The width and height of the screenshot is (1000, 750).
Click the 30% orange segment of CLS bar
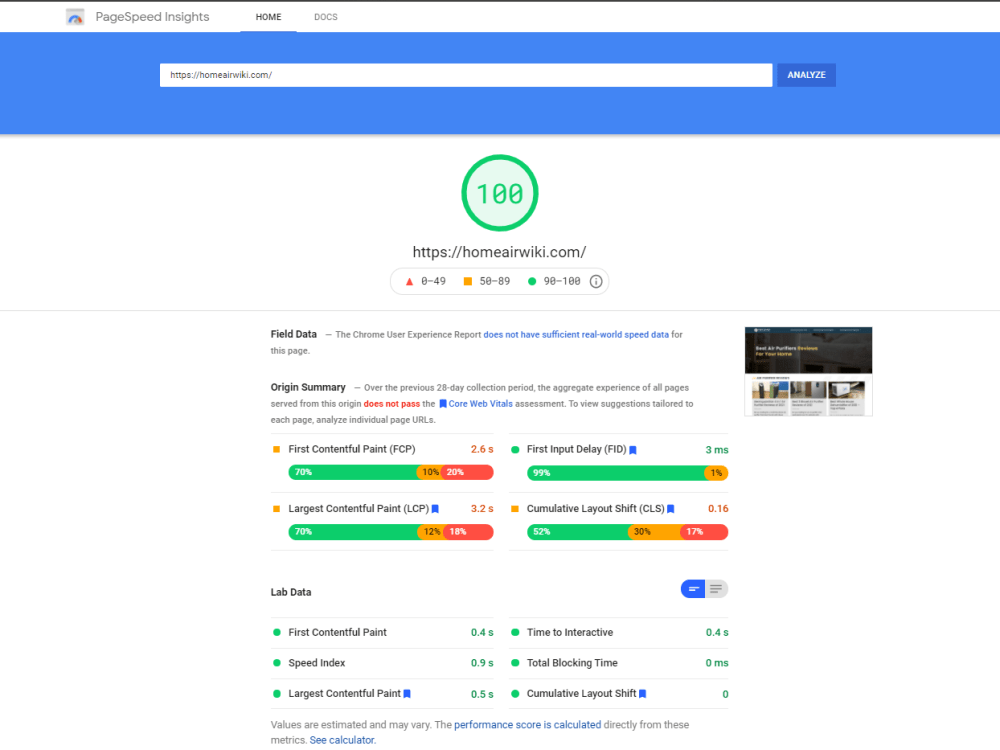pyautogui.click(x=652, y=532)
